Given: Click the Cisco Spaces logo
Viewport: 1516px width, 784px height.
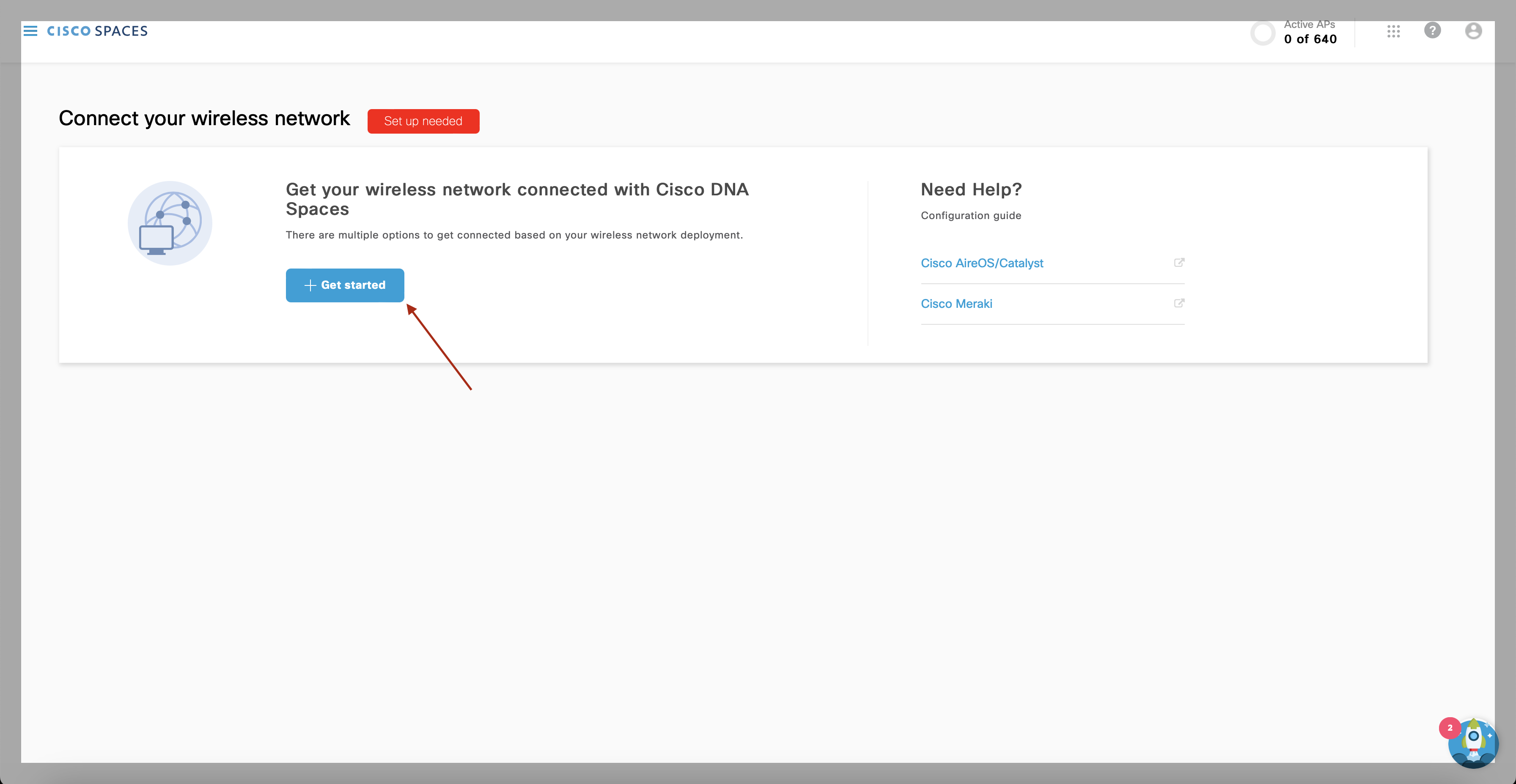Looking at the screenshot, I should pos(97,31).
